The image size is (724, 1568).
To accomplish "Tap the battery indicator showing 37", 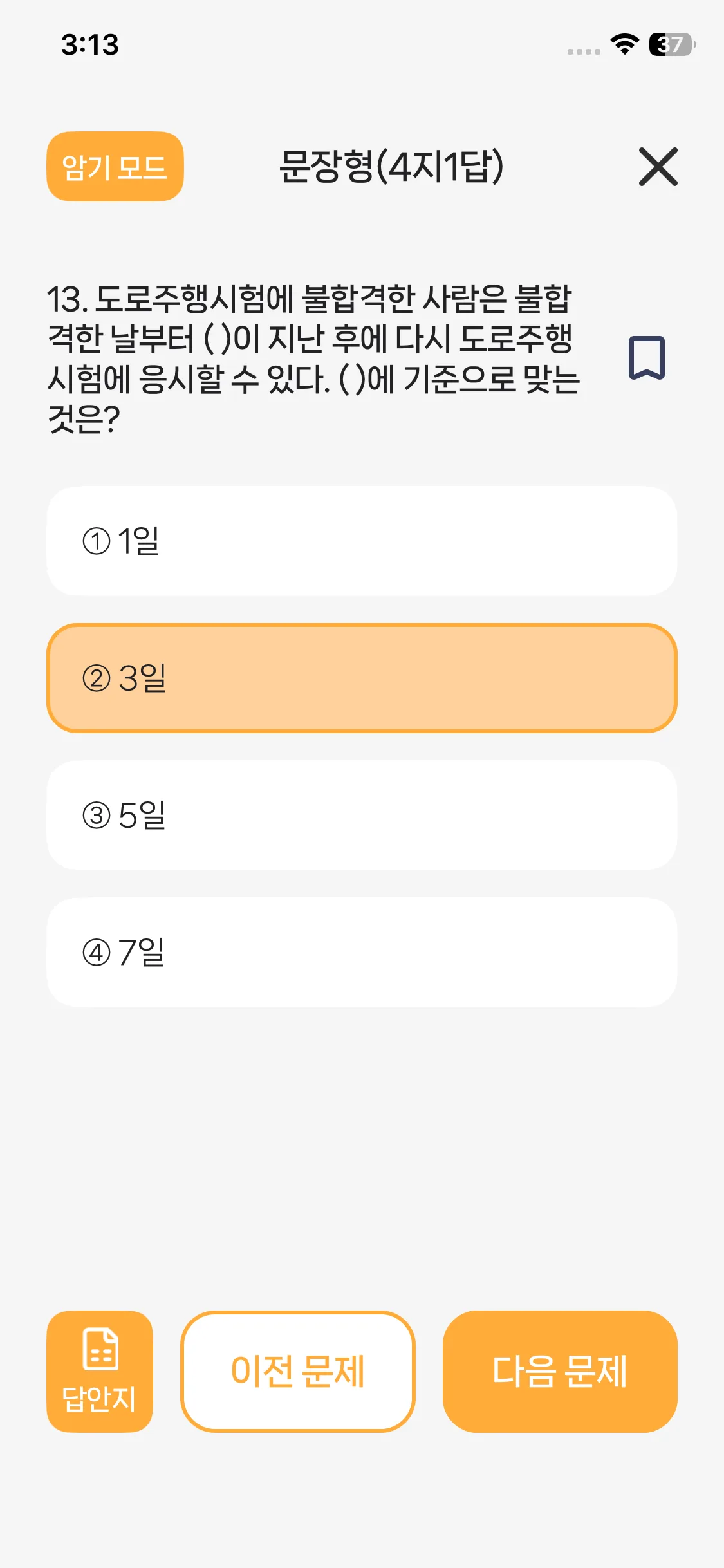I will (672, 44).
